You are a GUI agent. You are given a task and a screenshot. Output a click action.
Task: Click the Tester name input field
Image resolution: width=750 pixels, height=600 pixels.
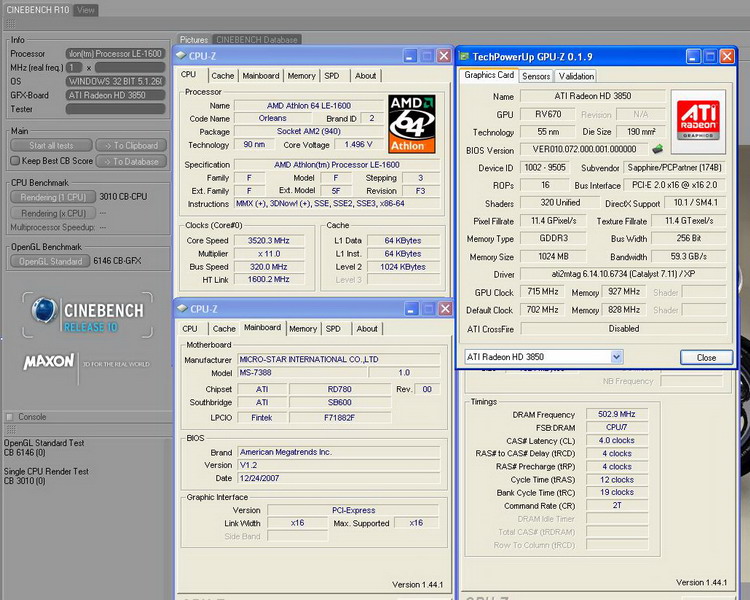[x=116, y=110]
